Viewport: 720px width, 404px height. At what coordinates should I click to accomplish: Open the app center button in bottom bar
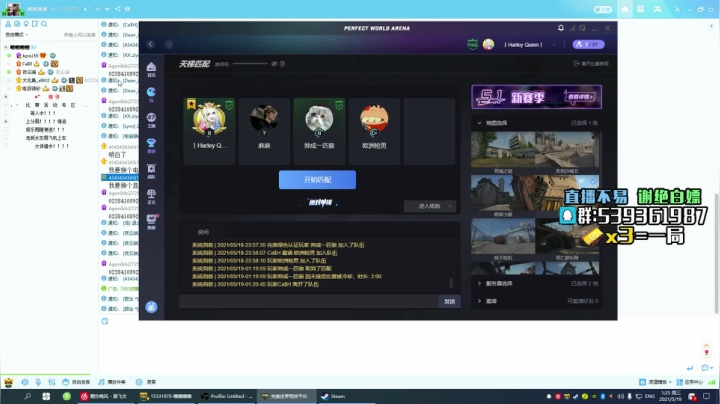point(689,382)
